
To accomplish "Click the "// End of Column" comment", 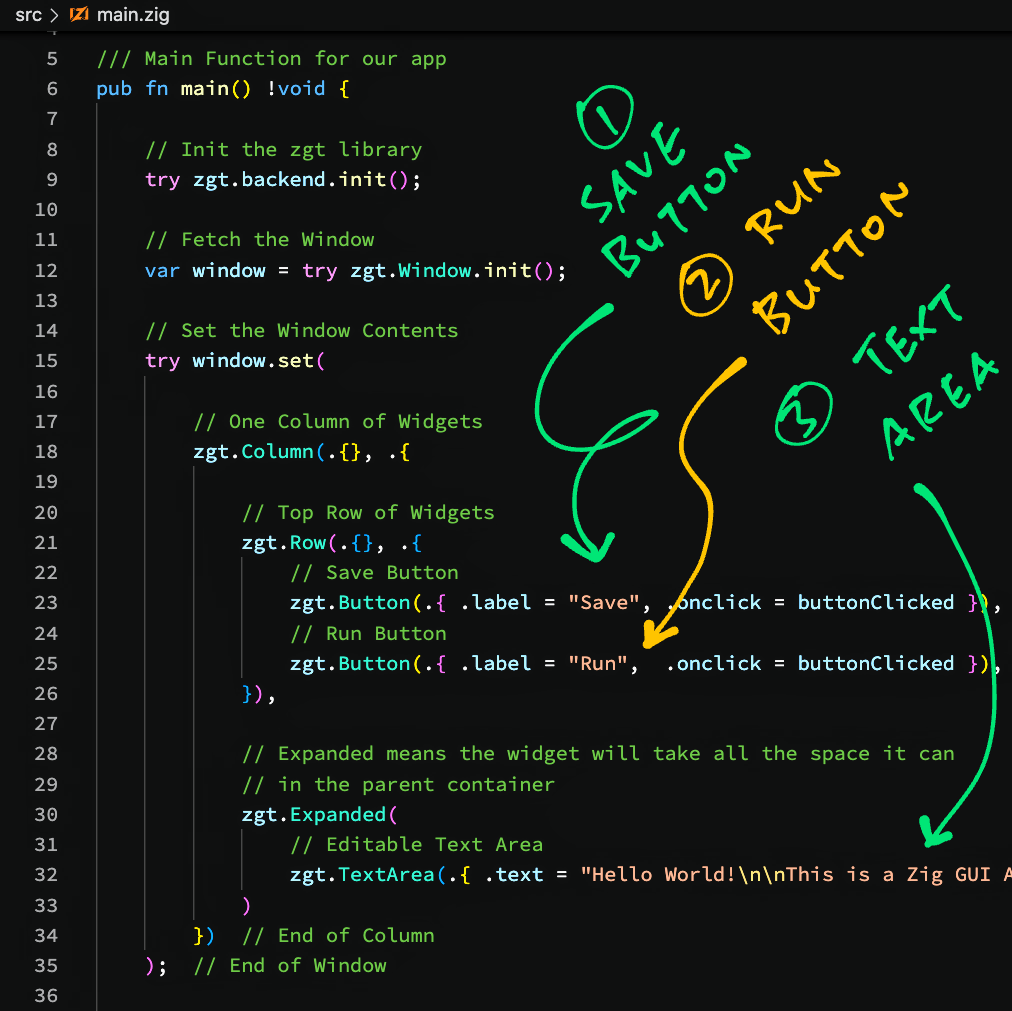I will (338, 936).
